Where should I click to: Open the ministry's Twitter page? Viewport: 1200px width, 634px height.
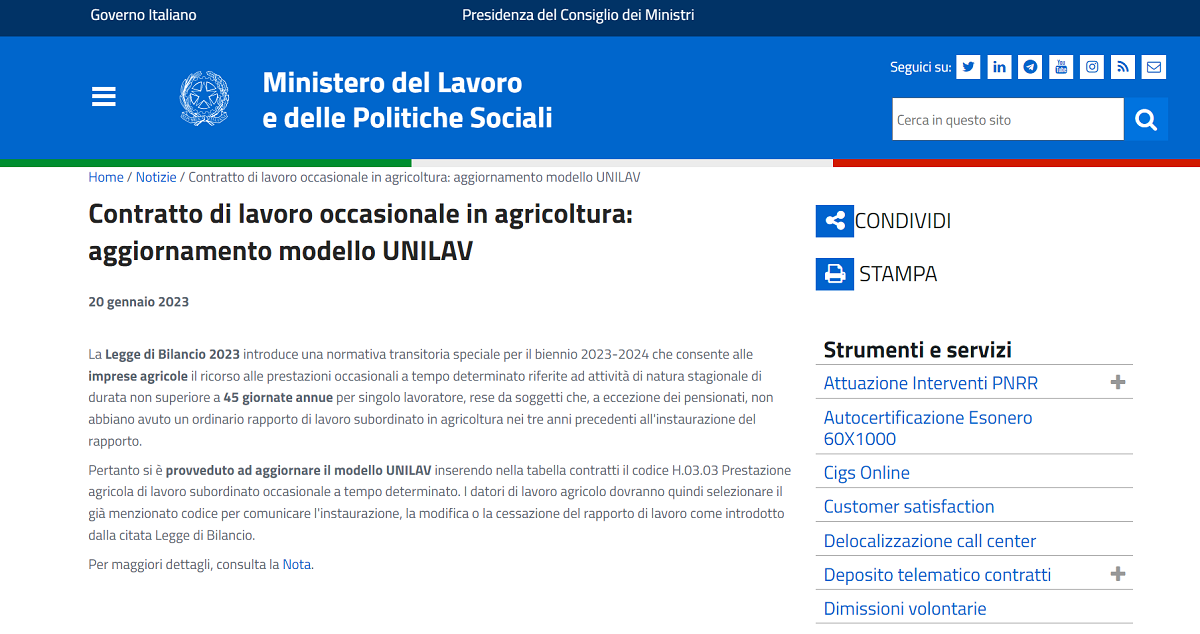pyautogui.click(x=967, y=66)
